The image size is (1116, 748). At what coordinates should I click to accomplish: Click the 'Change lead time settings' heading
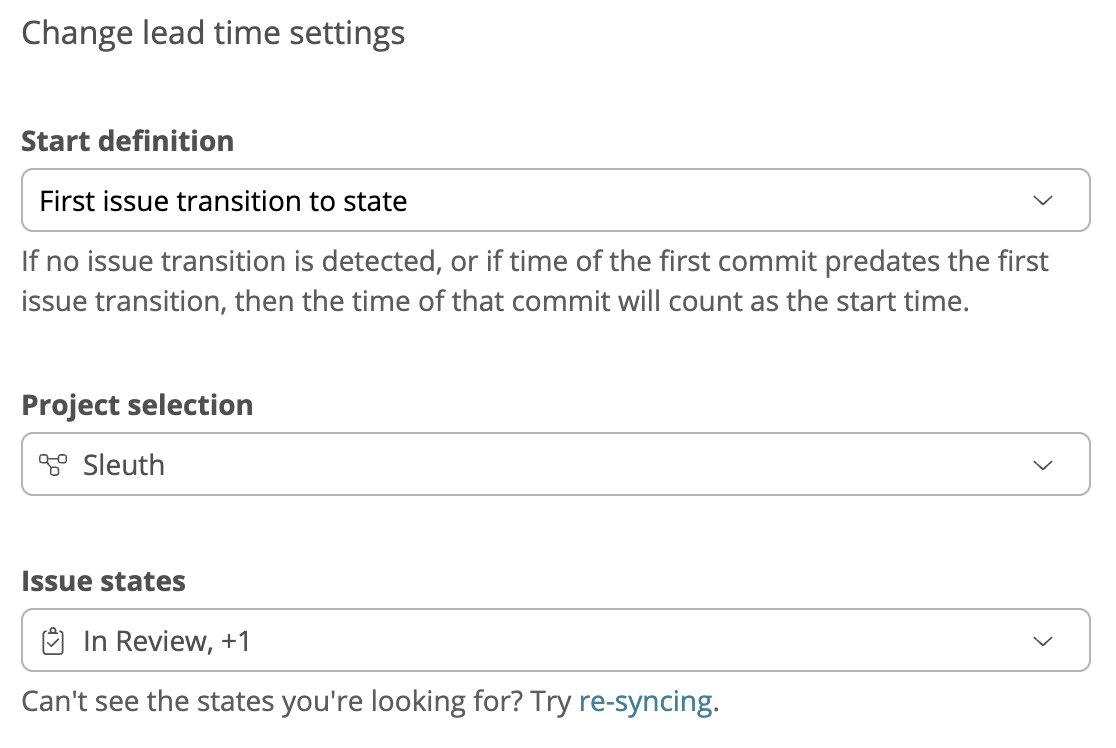[x=213, y=33]
